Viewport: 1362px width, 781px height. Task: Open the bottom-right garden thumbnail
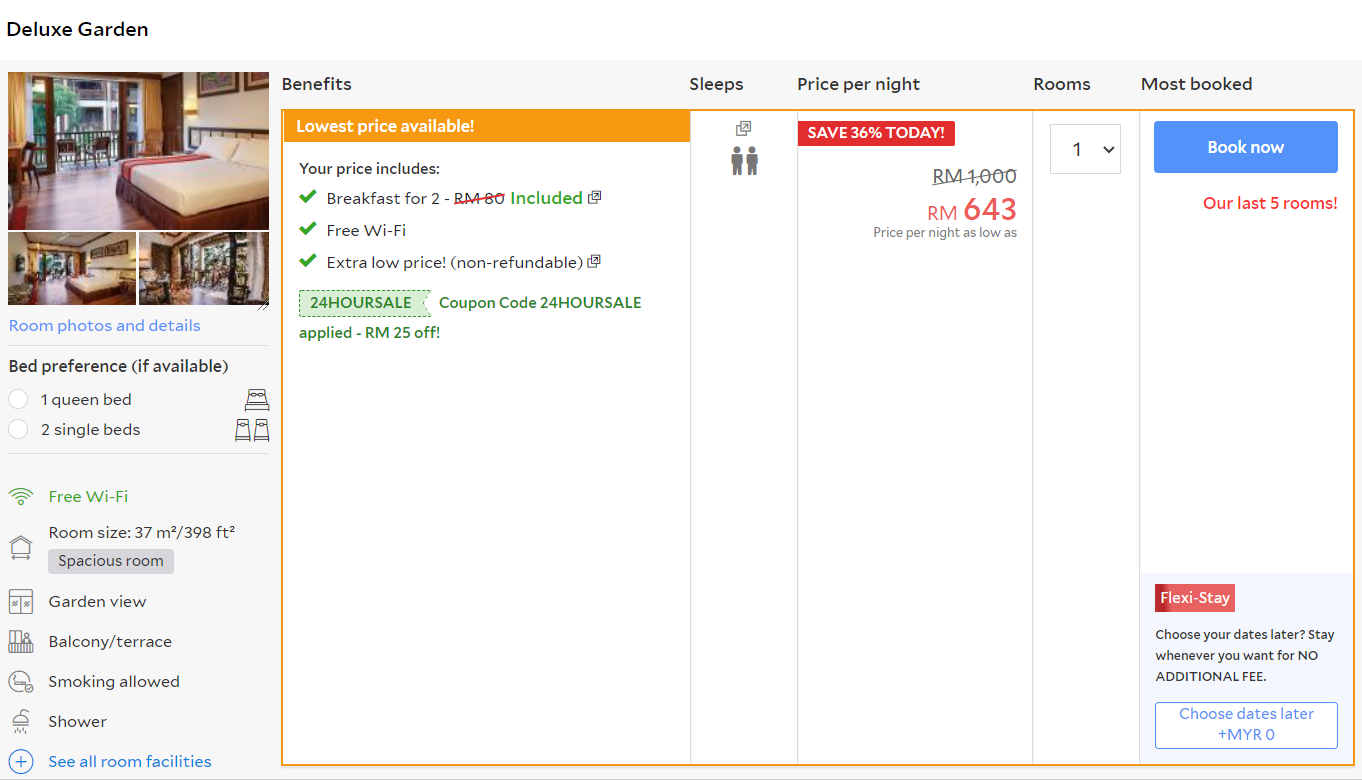pyautogui.click(x=204, y=268)
